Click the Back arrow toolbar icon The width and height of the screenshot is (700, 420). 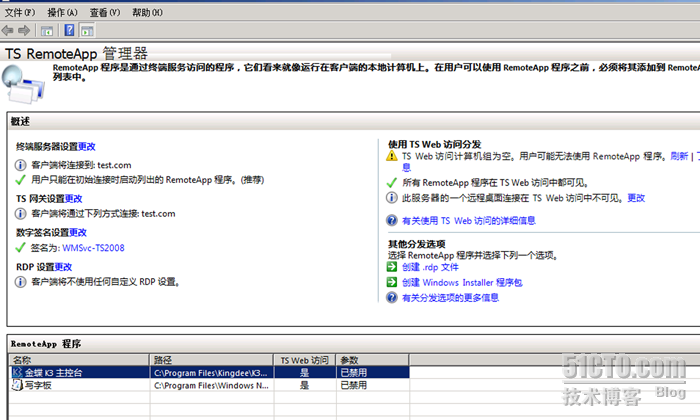pos(8,30)
